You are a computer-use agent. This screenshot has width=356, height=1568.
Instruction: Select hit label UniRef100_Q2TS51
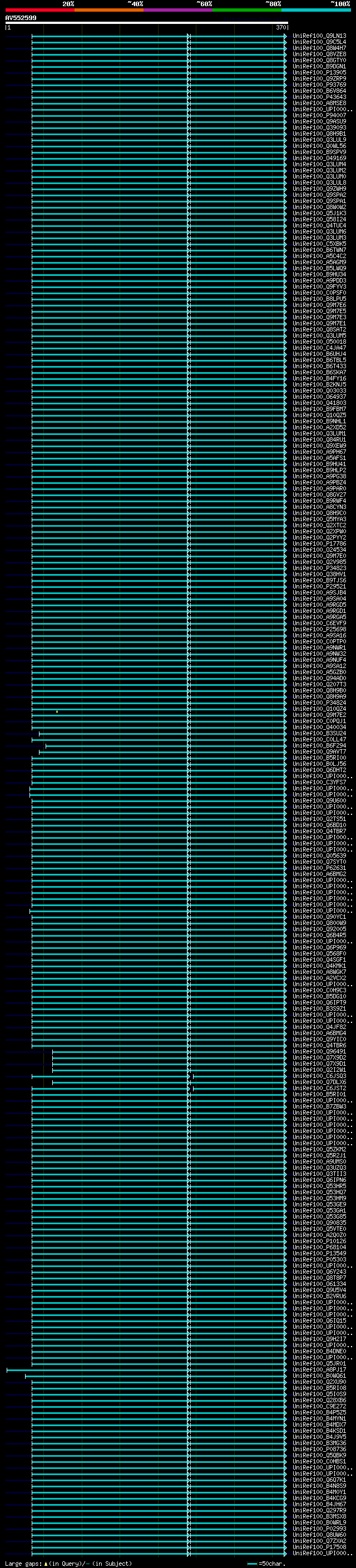click(x=319, y=819)
